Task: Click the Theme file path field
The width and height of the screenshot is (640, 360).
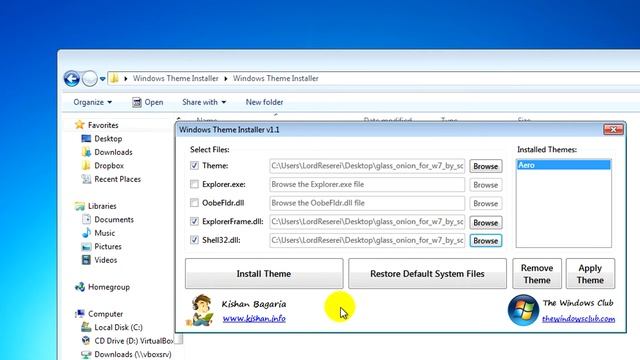Action: coord(367,166)
